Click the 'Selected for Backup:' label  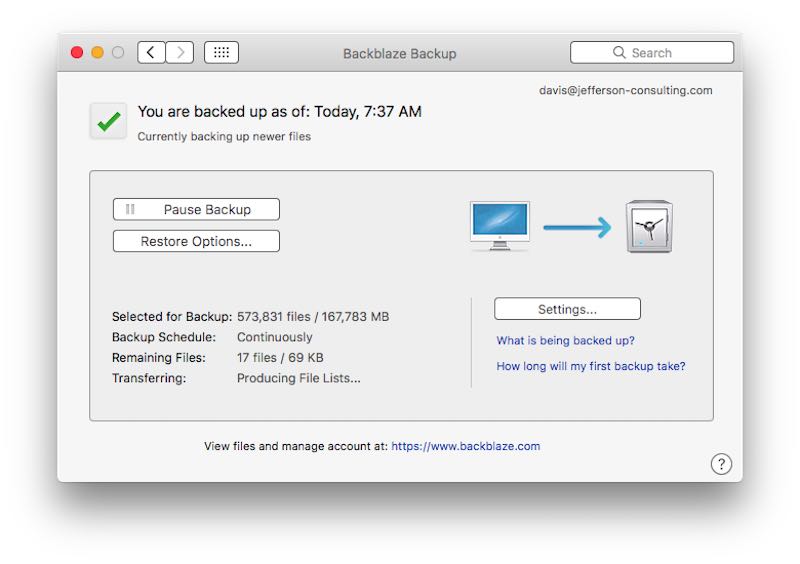coord(172,316)
